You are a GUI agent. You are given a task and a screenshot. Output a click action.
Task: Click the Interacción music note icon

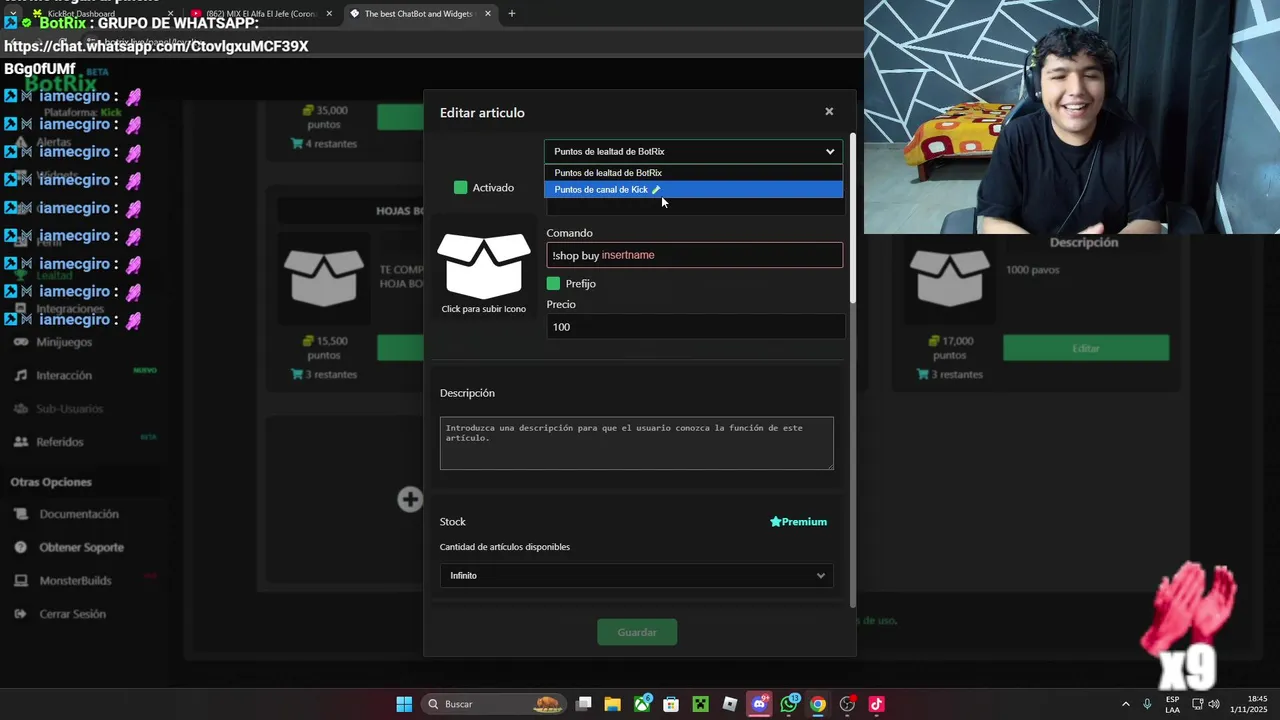[20, 375]
